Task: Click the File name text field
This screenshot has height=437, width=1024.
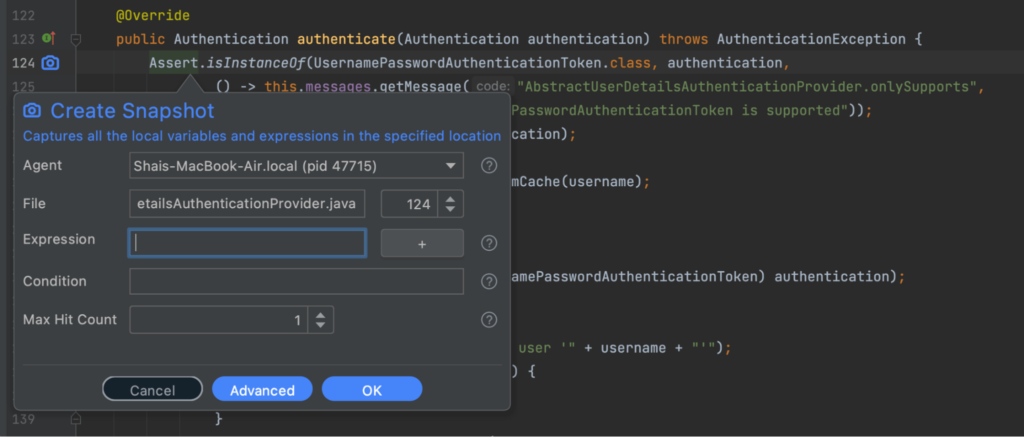Action: (x=247, y=204)
